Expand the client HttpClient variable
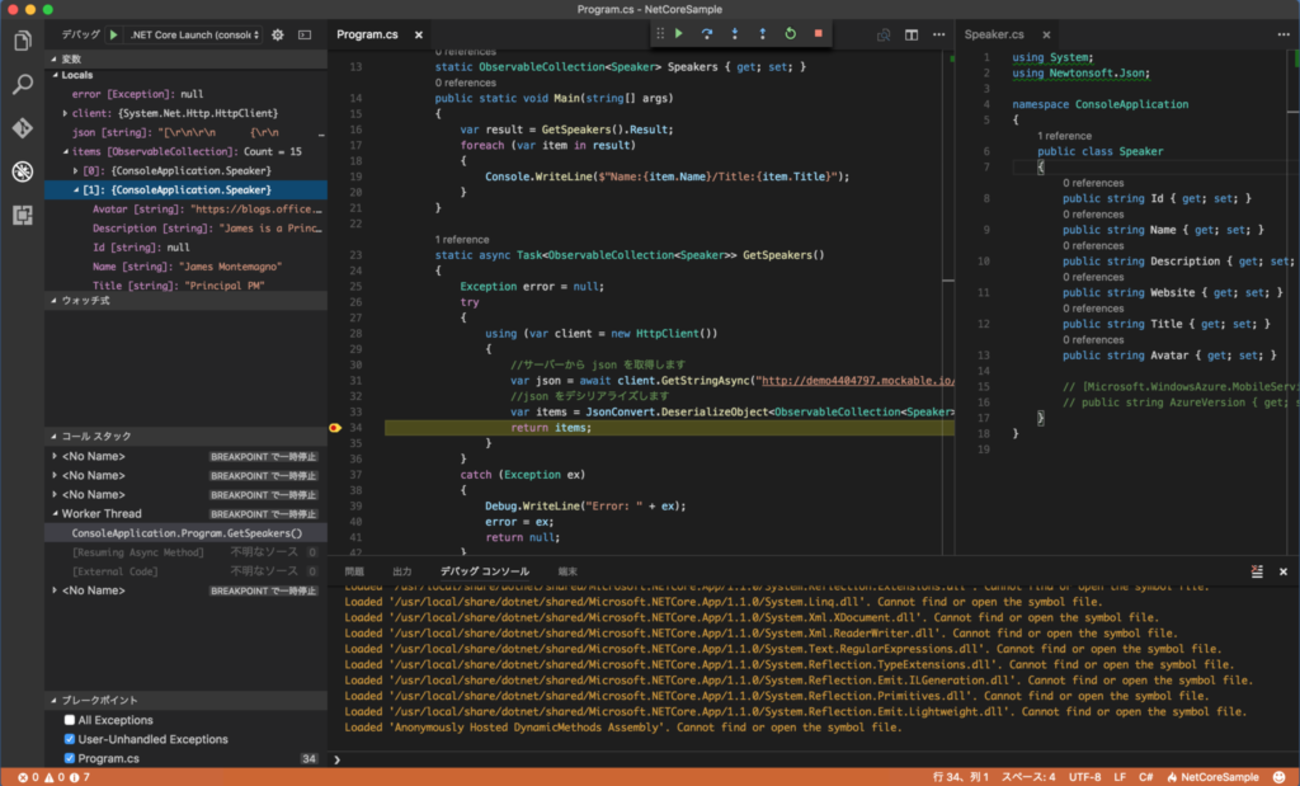1300x786 pixels. click(x=66, y=113)
